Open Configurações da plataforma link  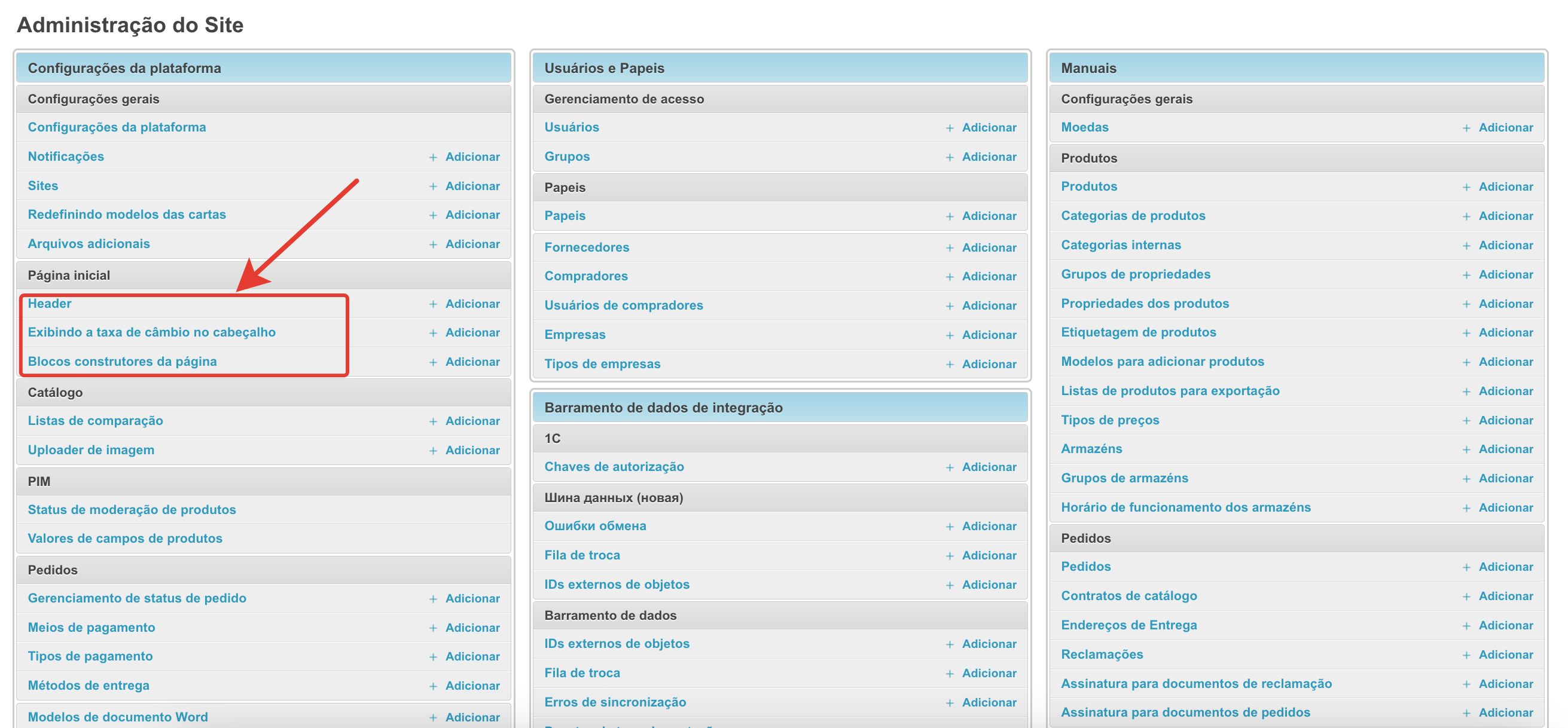pyautogui.click(x=117, y=127)
